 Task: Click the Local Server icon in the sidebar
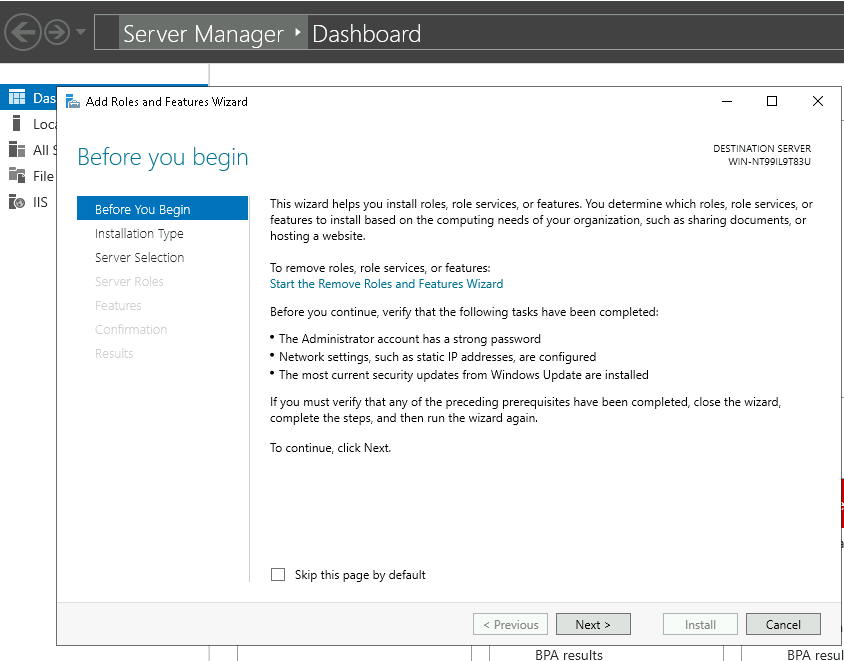[17, 123]
